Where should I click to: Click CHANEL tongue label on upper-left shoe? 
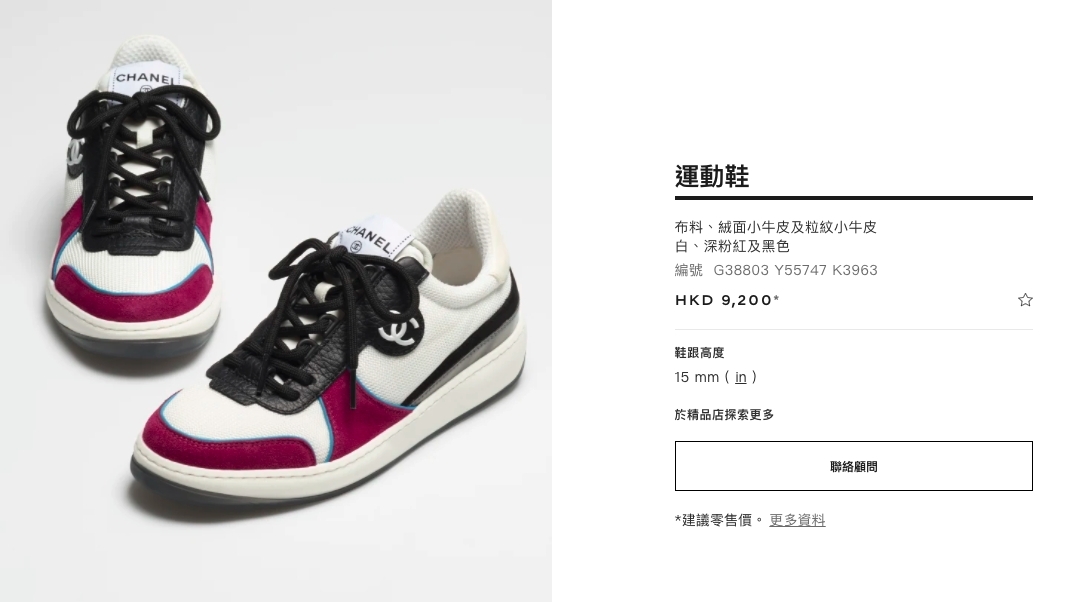coord(145,80)
